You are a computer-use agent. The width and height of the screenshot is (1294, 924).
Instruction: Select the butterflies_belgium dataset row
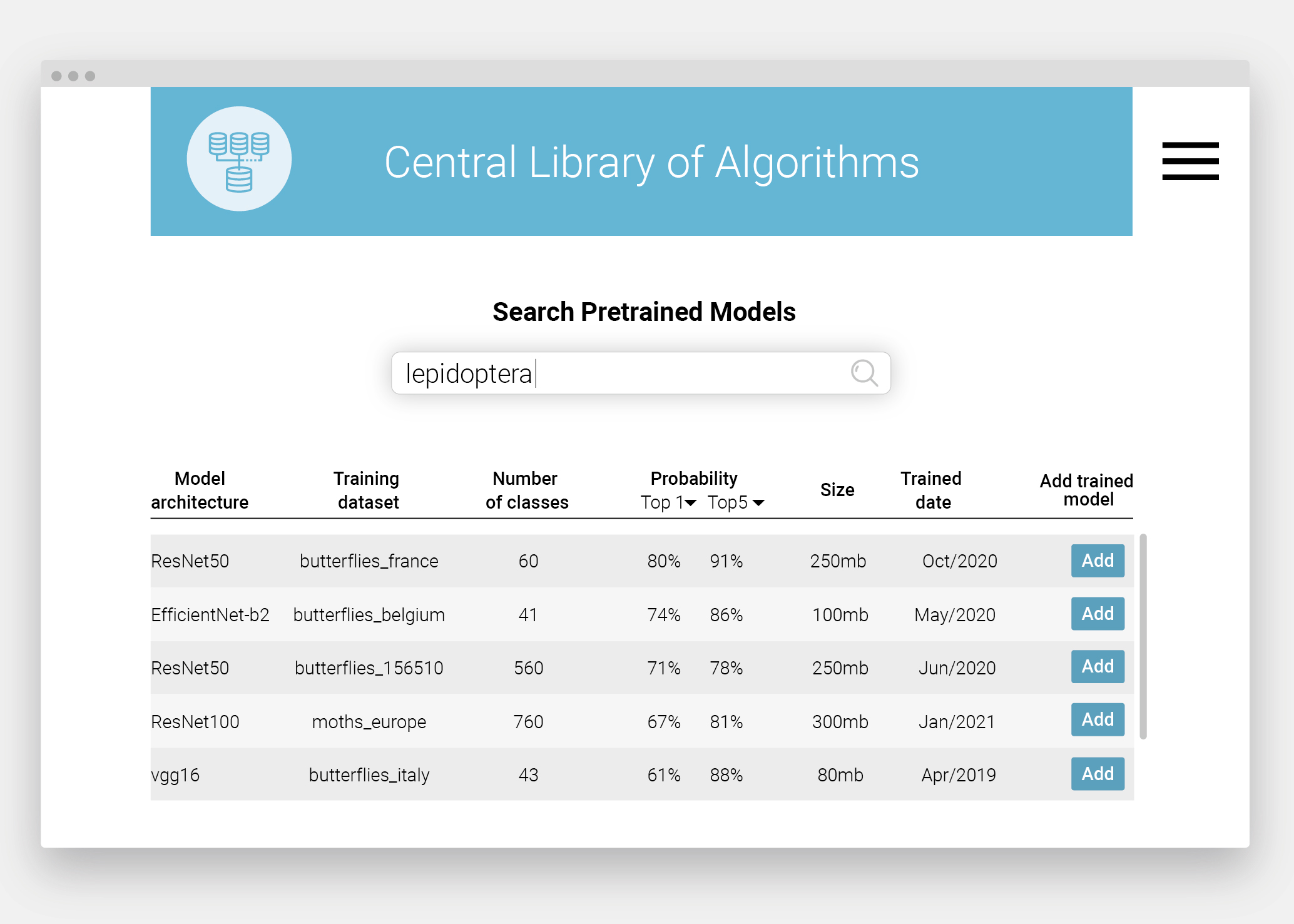(642, 614)
